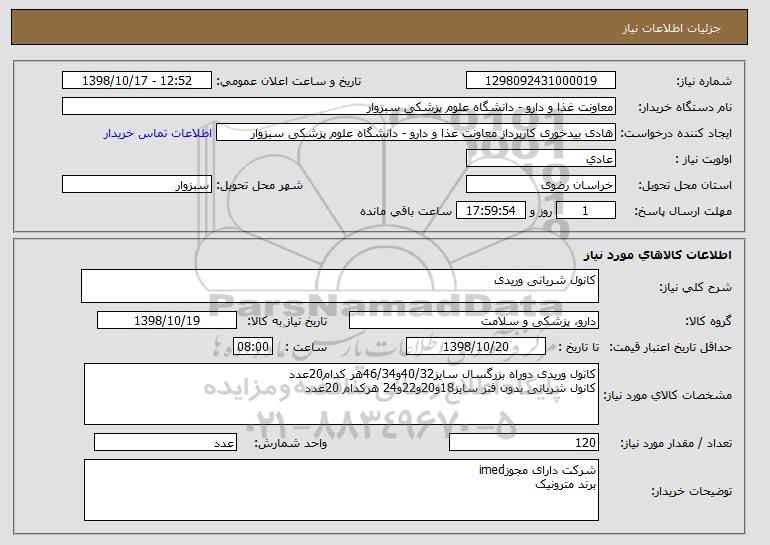Select the label شرح کلی نیاز
The image size is (770, 545).
pyautogui.click(x=695, y=287)
